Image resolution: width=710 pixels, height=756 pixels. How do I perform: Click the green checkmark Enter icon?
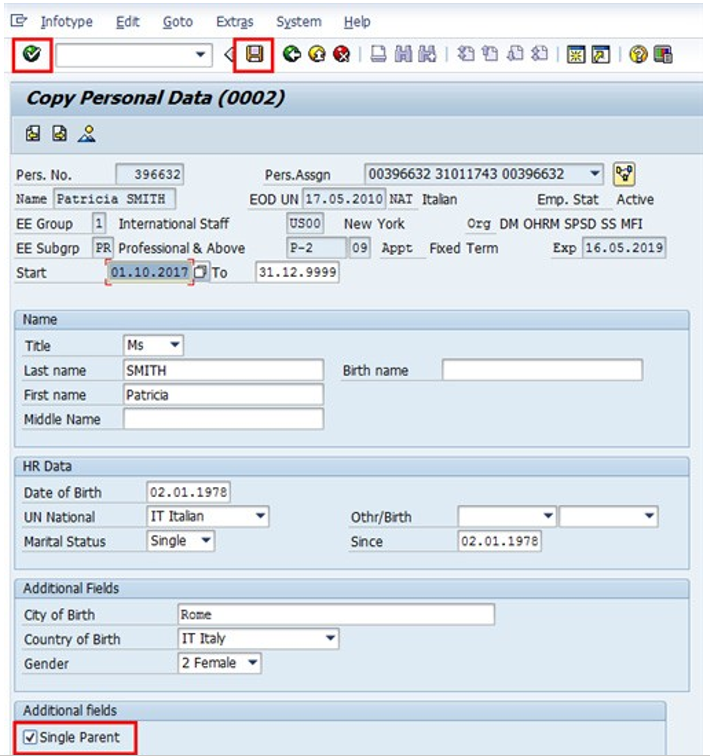(32, 54)
